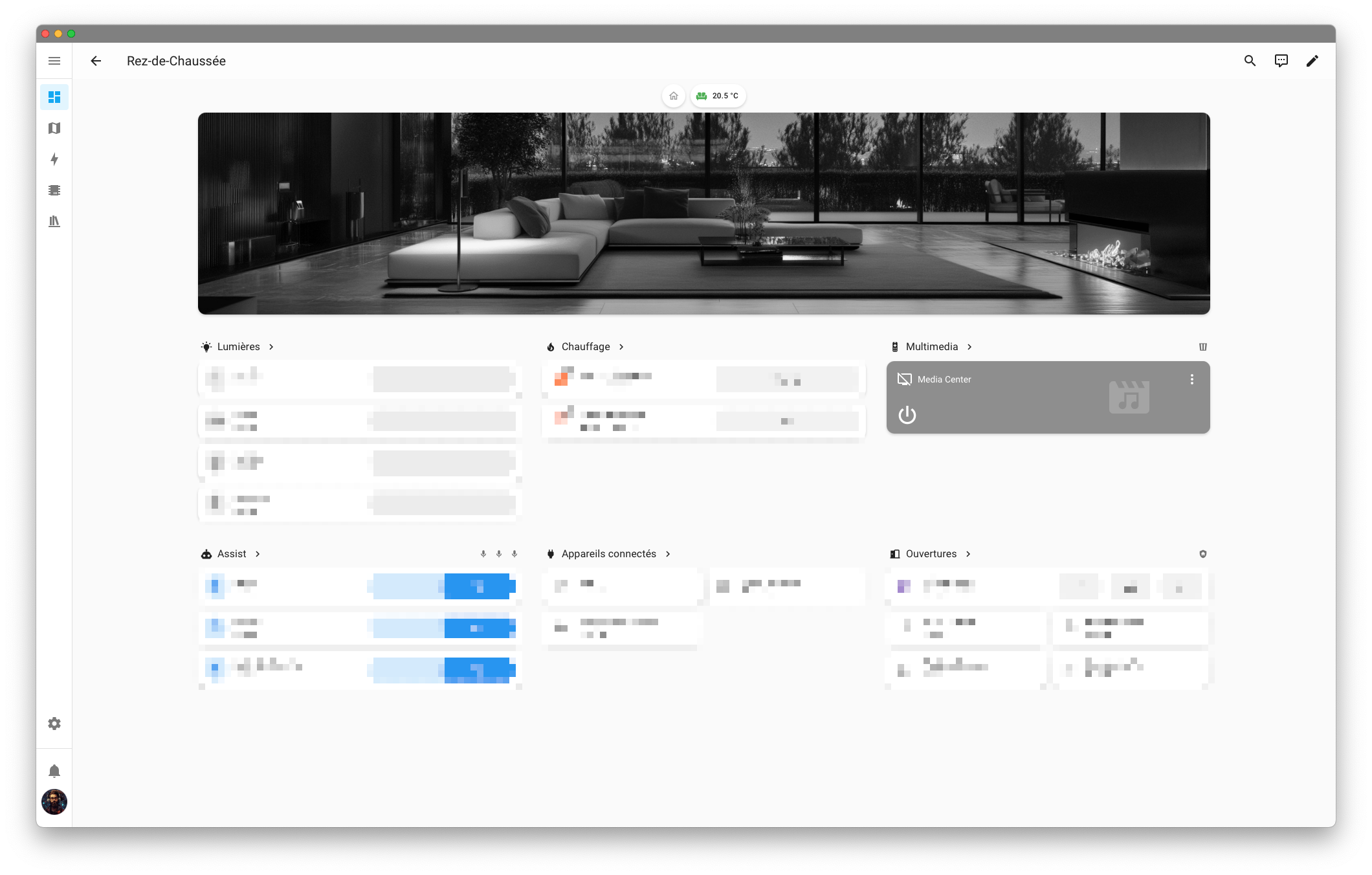Open the notifications bell
1372x875 pixels.
coord(54,771)
